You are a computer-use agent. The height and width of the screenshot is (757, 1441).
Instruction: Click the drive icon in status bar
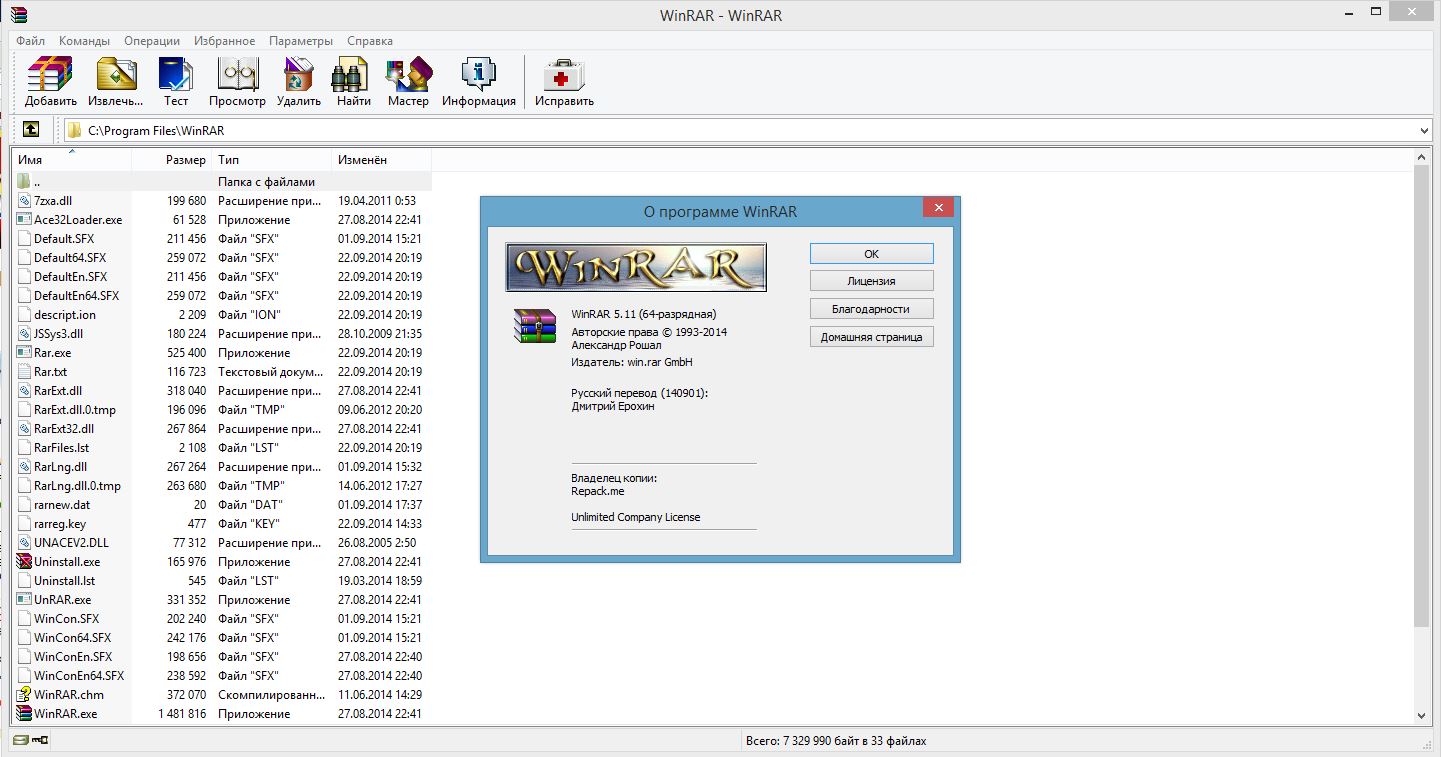coord(20,741)
